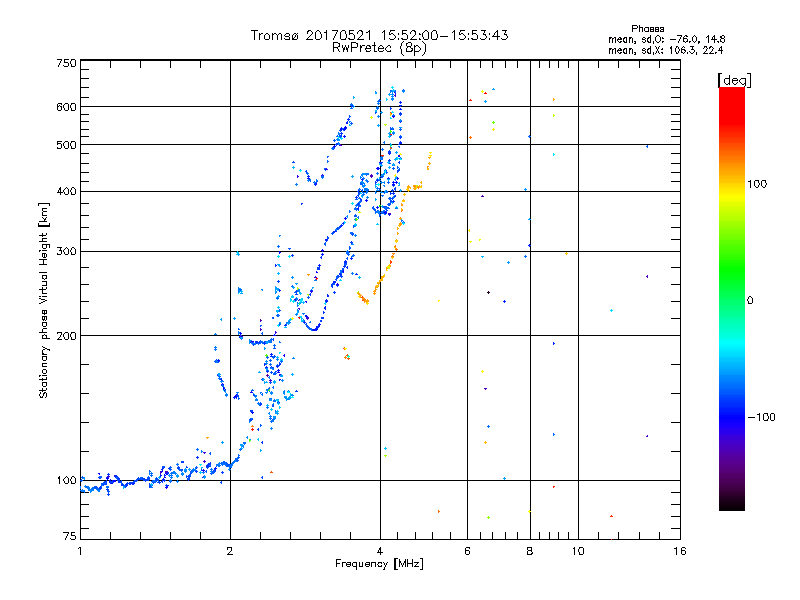Image resolution: width=800 pixels, height=600 pixels.
Task: Select the 'mean, sd,O: -76.0, 14.8' text
Action: point(666,39)
